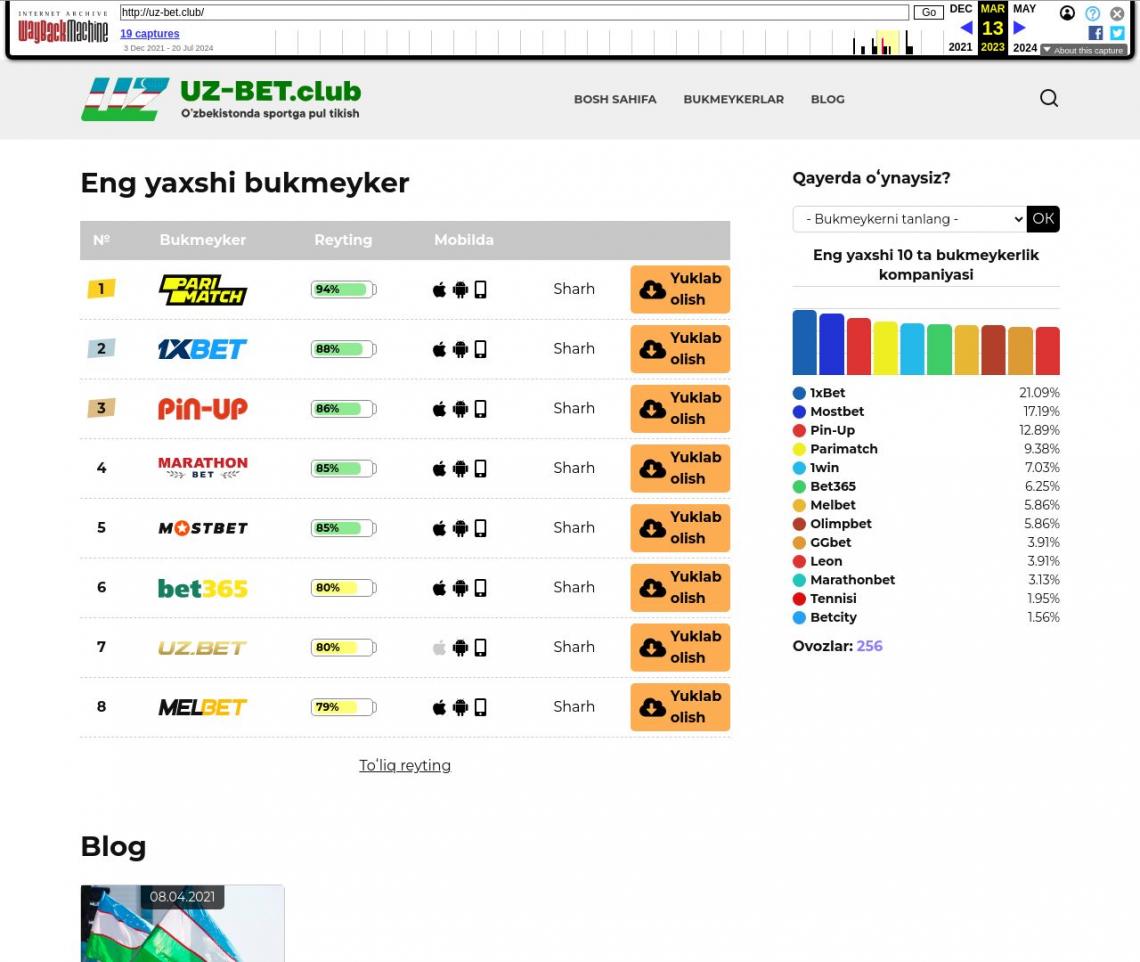The width and height of the screenshot is (1140, 962).
Task: Click the Android icon in Pin-Up row
Action: coord(460,409)
